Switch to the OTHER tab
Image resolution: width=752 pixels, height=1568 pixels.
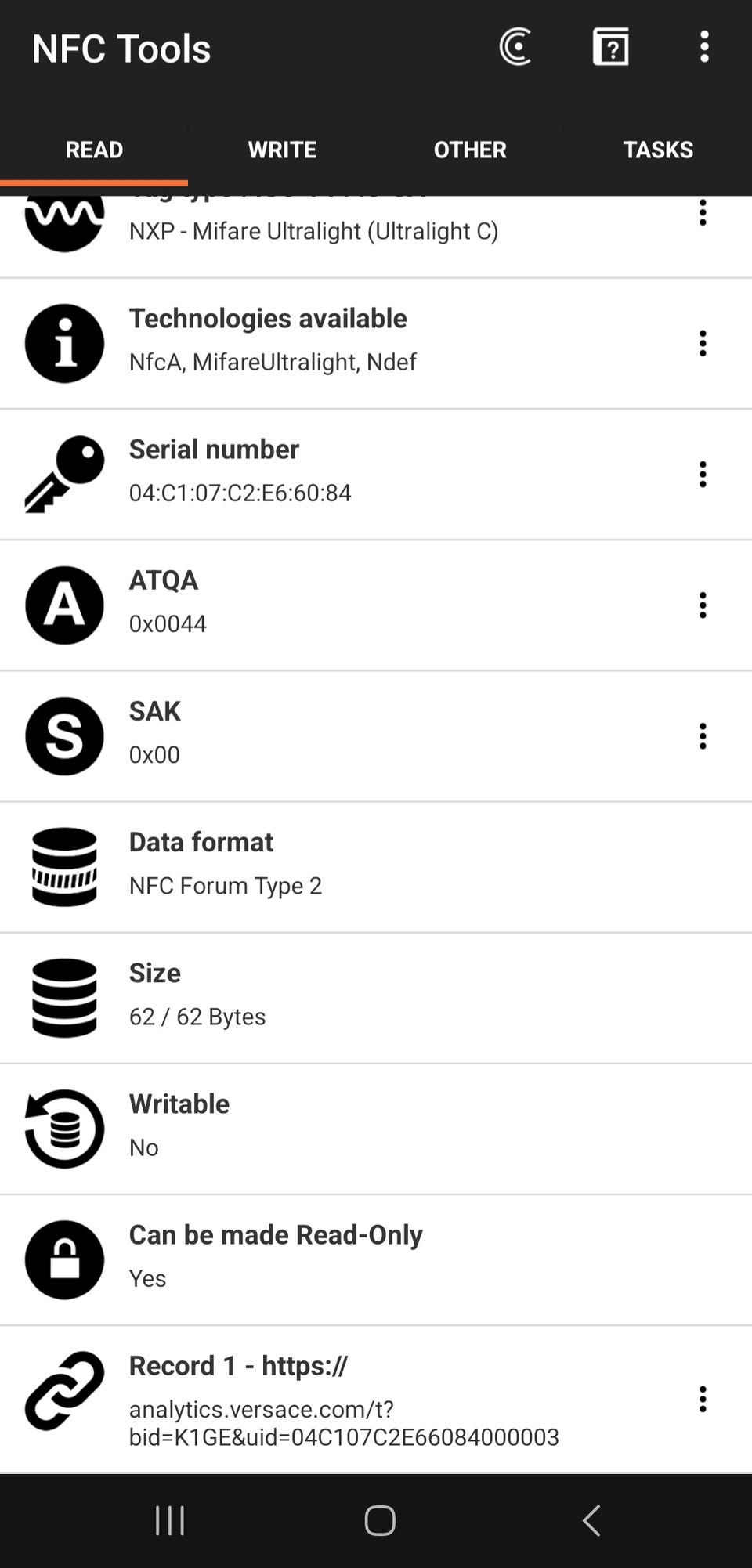click(470, 150)
